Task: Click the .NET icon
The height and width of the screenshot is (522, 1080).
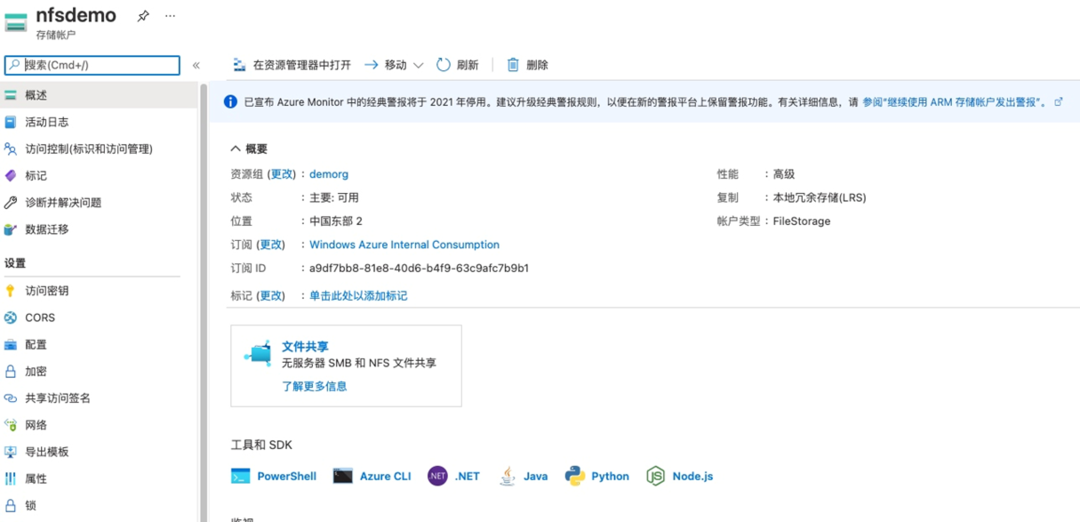Action: tap(437, 476)
